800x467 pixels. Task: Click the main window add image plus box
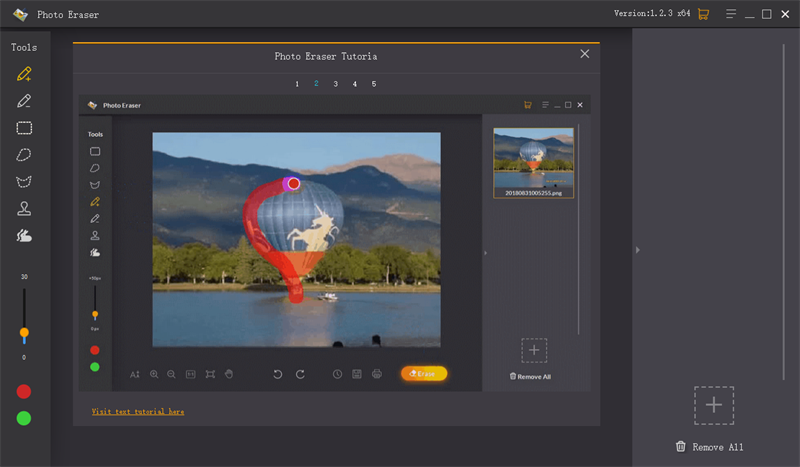click(x=714, y=405)
